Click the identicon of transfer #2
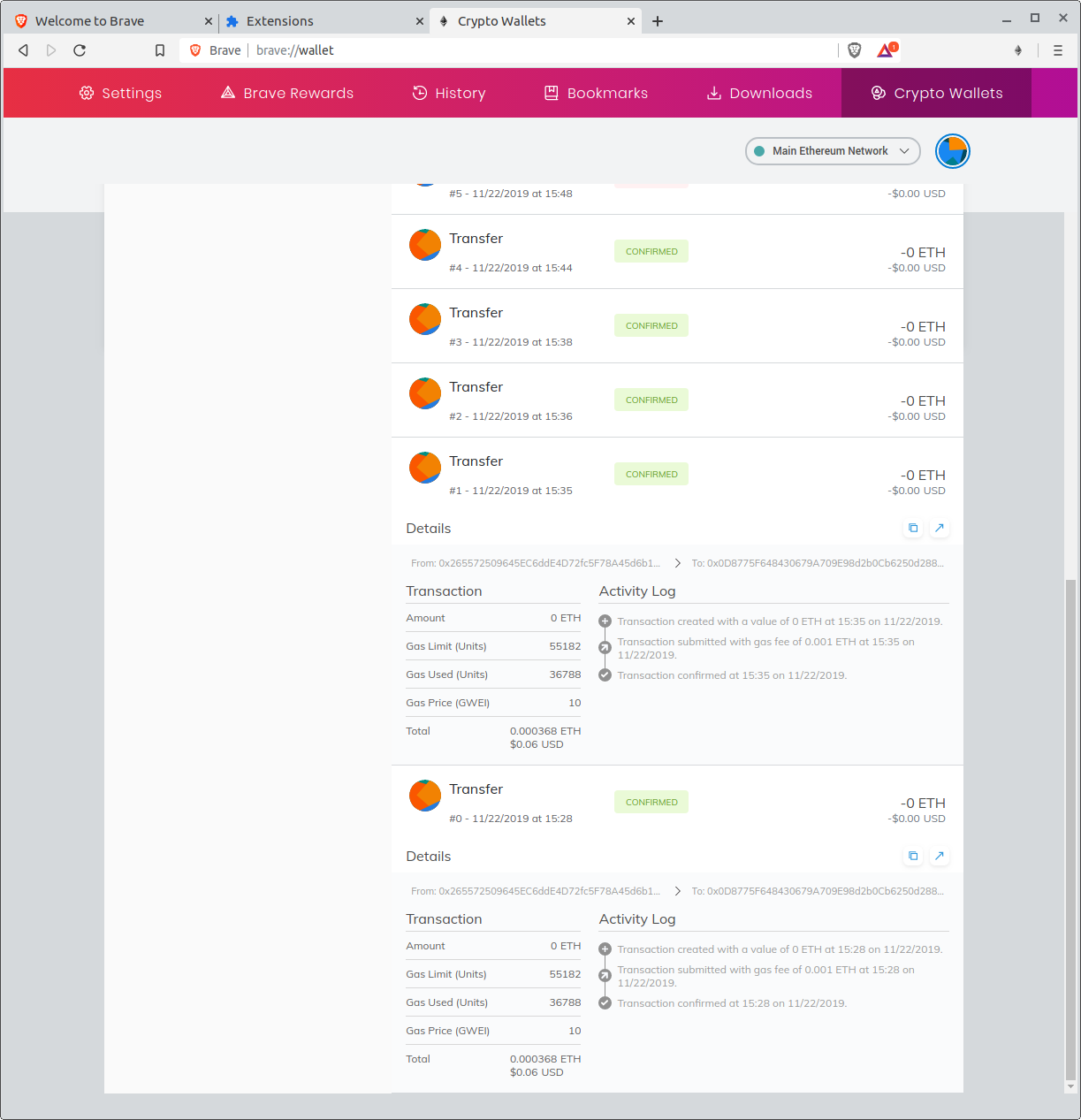 click(x=425, y=393)
